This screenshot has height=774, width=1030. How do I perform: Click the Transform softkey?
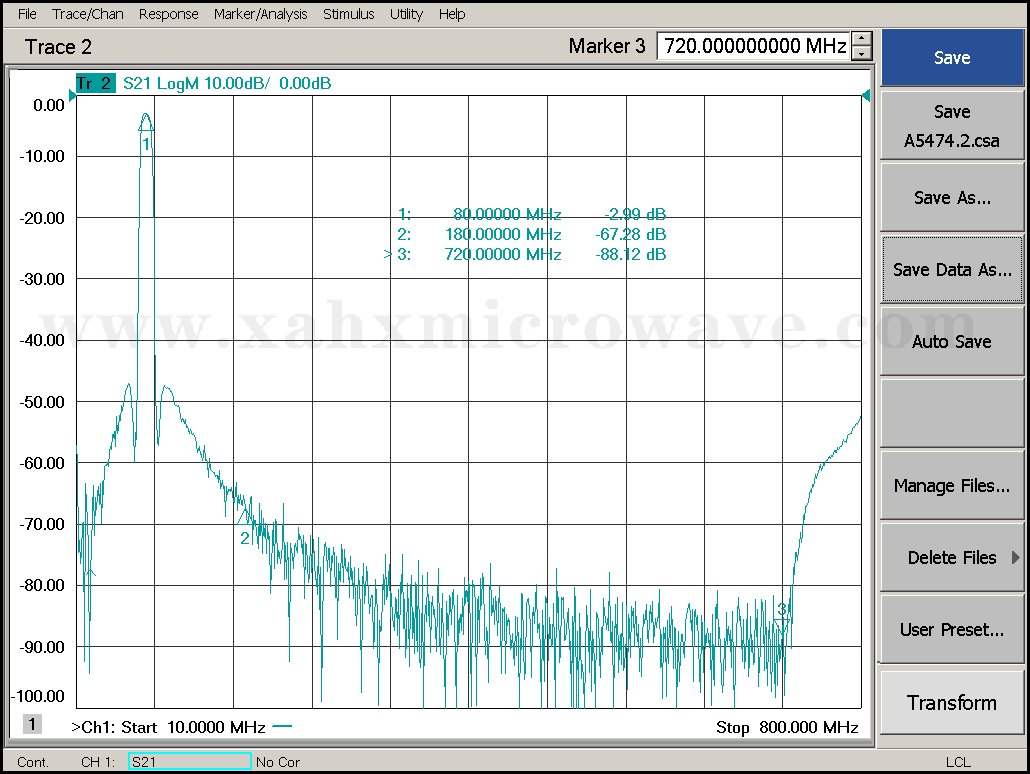tap(952, 702)
